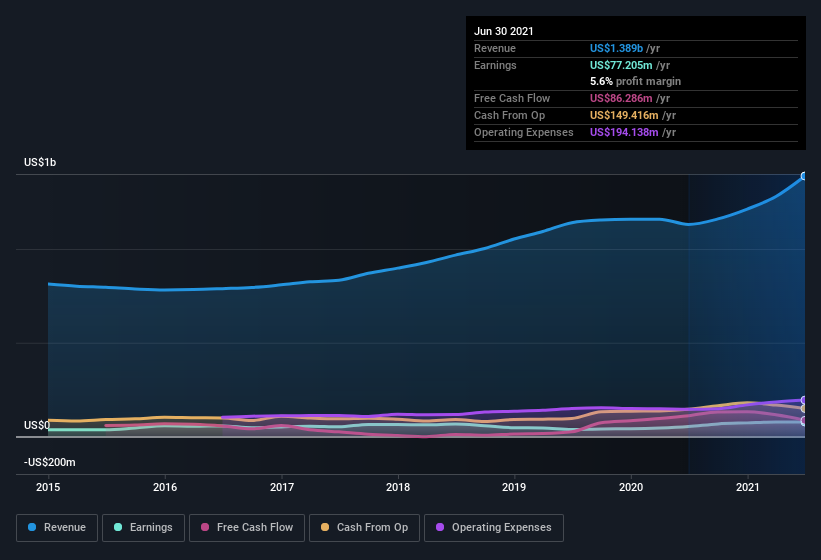Click the -US$200m y-axis label
This screenshot has height=560, width=821.
click(50, 462)
